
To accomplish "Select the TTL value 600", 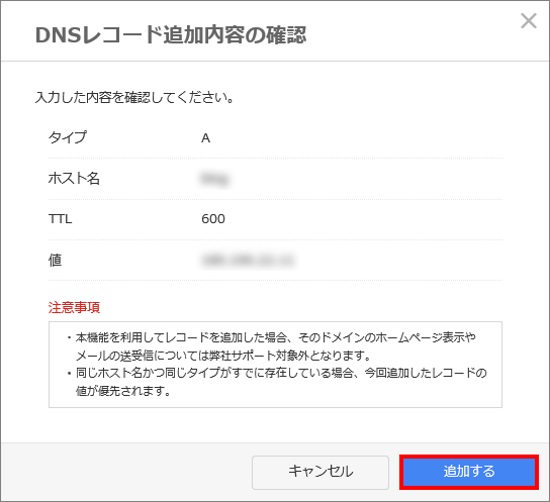I will pyautogui.click(x=213, y=219).
